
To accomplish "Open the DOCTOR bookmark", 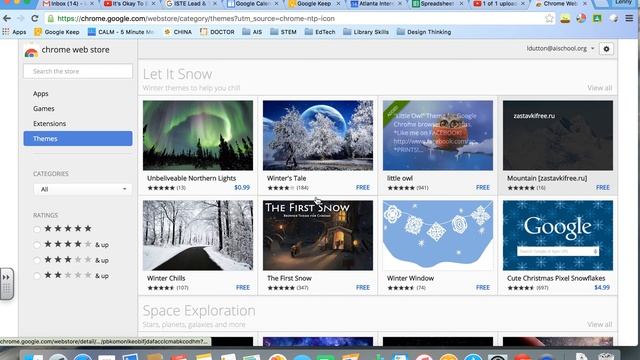I will coord(217,32).
